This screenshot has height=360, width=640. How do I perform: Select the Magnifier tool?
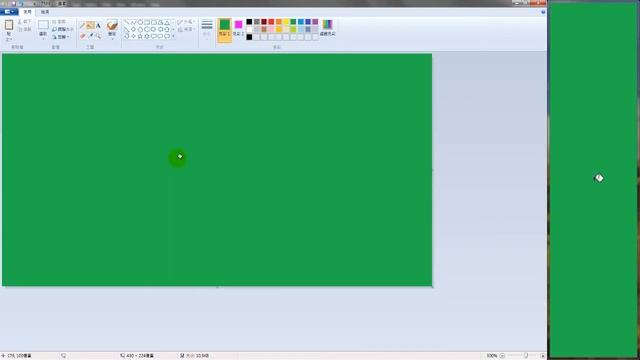[x=98, y=36]
